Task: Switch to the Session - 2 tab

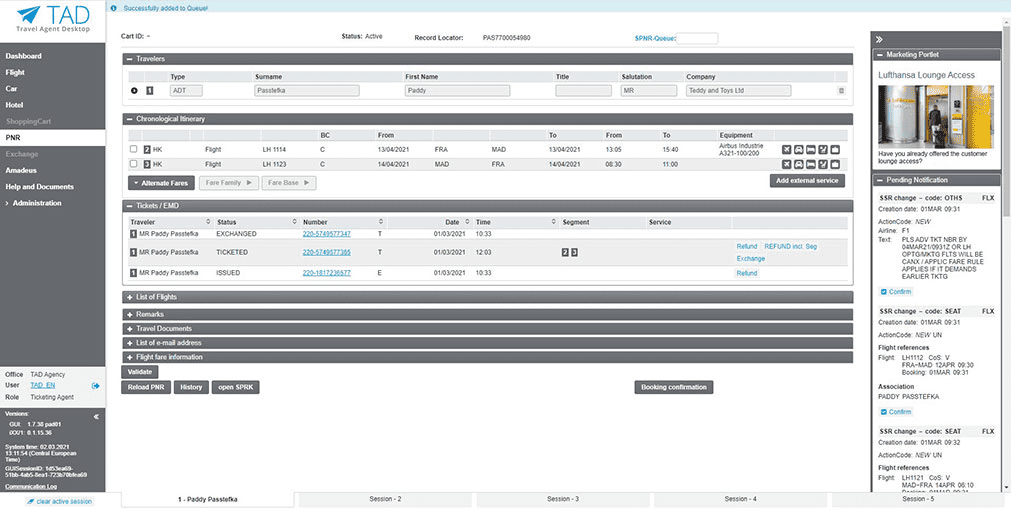Action: [385, 498]
